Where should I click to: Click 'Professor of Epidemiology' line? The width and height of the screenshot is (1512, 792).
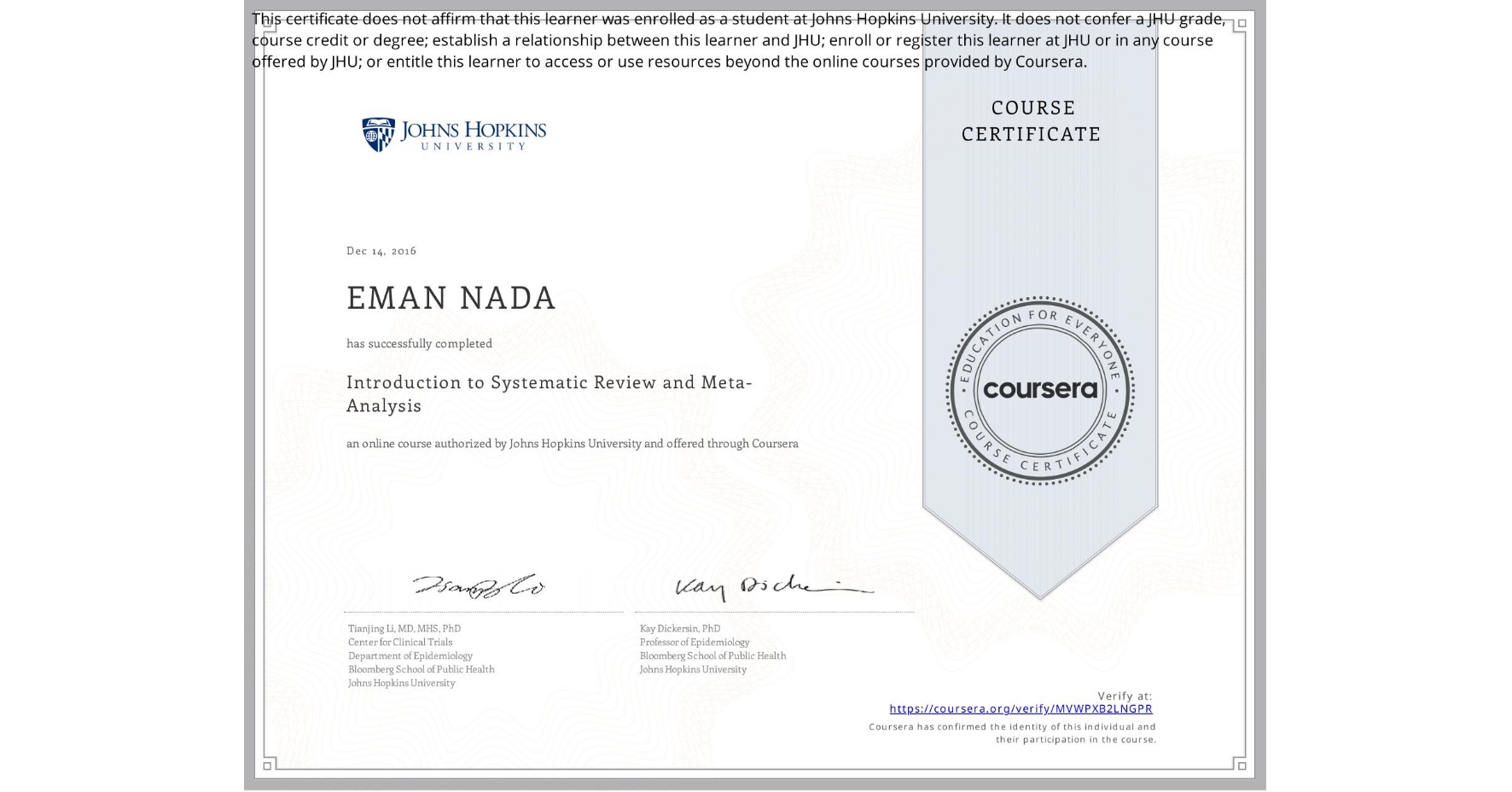point(695,643)
